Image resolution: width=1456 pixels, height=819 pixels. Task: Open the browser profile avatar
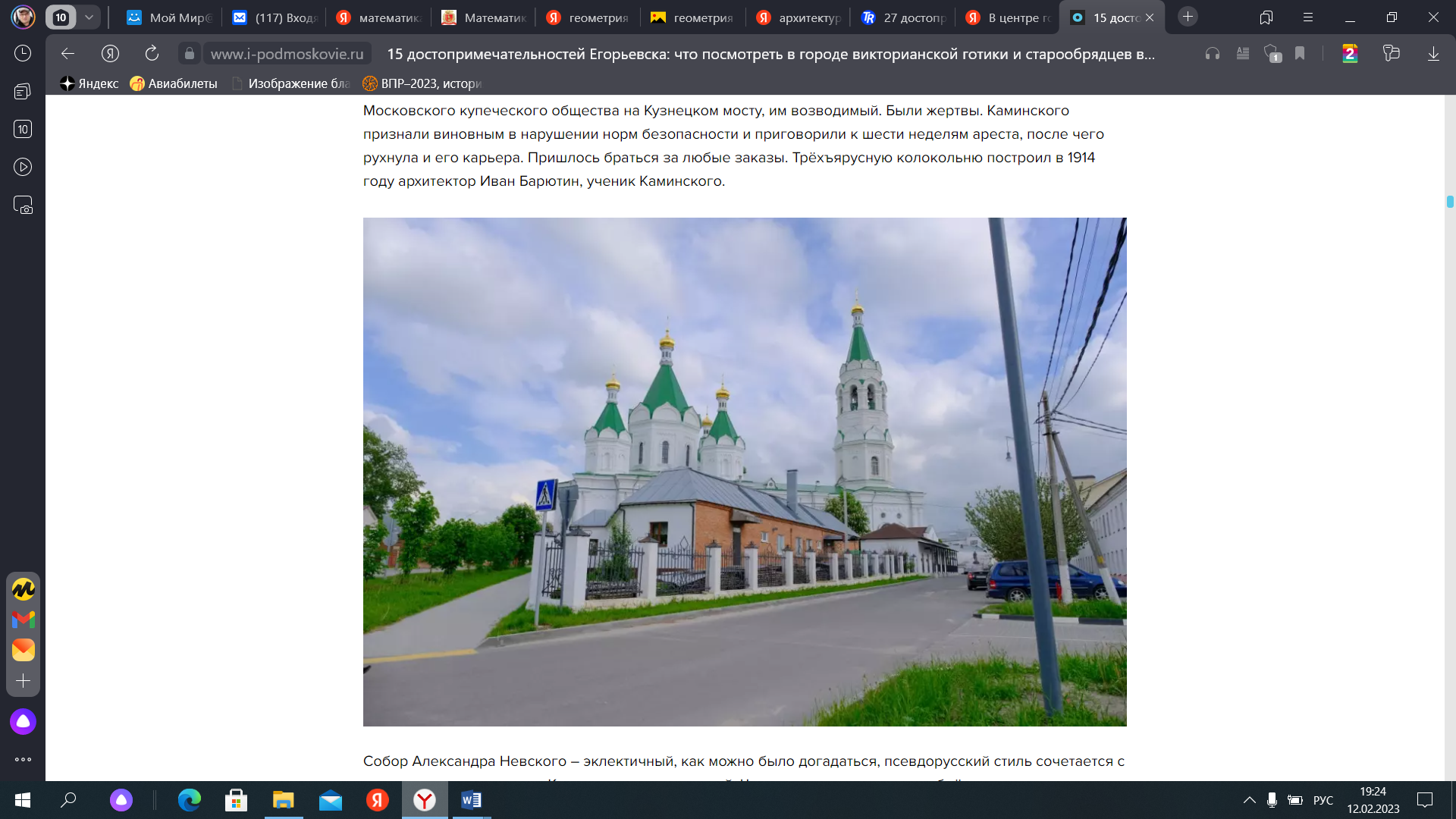tap(23, 17)
